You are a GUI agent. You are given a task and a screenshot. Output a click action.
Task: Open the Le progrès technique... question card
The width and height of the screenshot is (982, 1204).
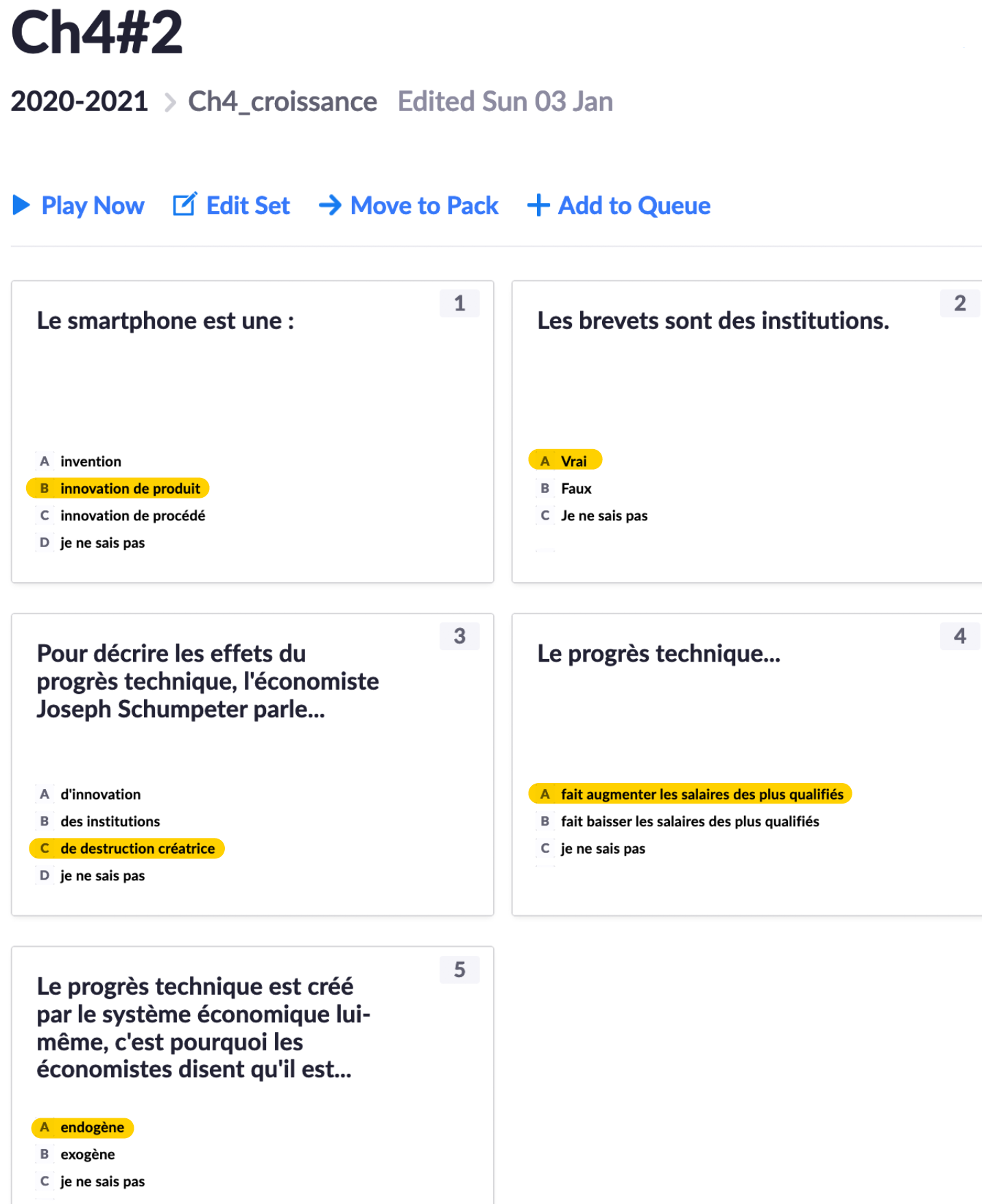click(658, 654)
